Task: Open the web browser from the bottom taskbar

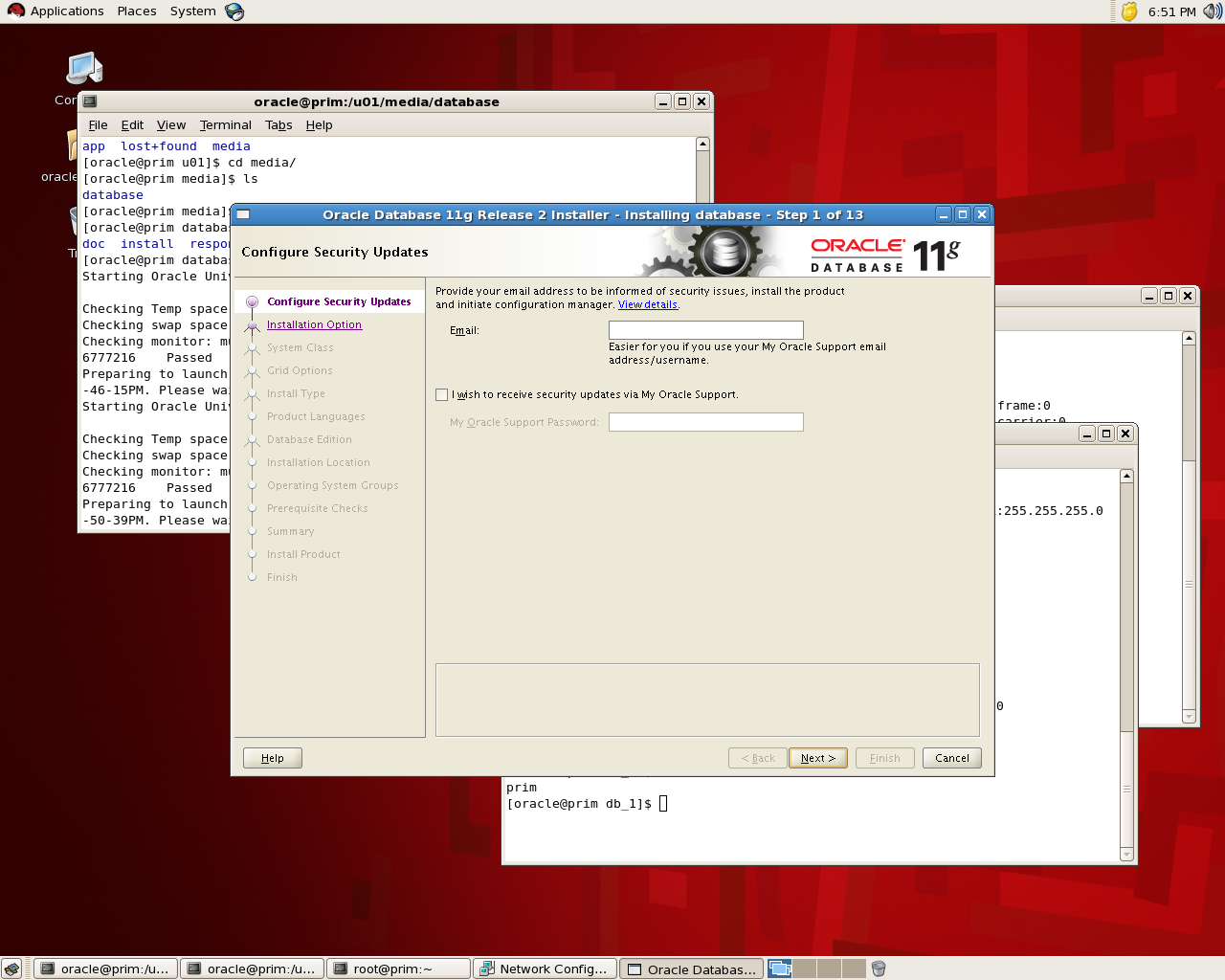Action: pos(13,968)
